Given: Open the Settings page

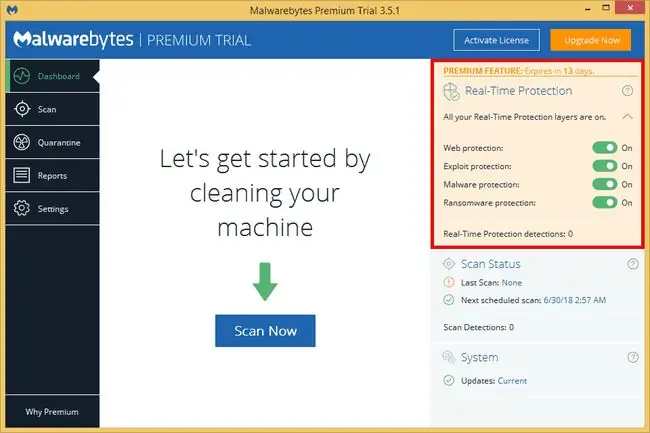Looking at the screenshot, I should [53, 208].
